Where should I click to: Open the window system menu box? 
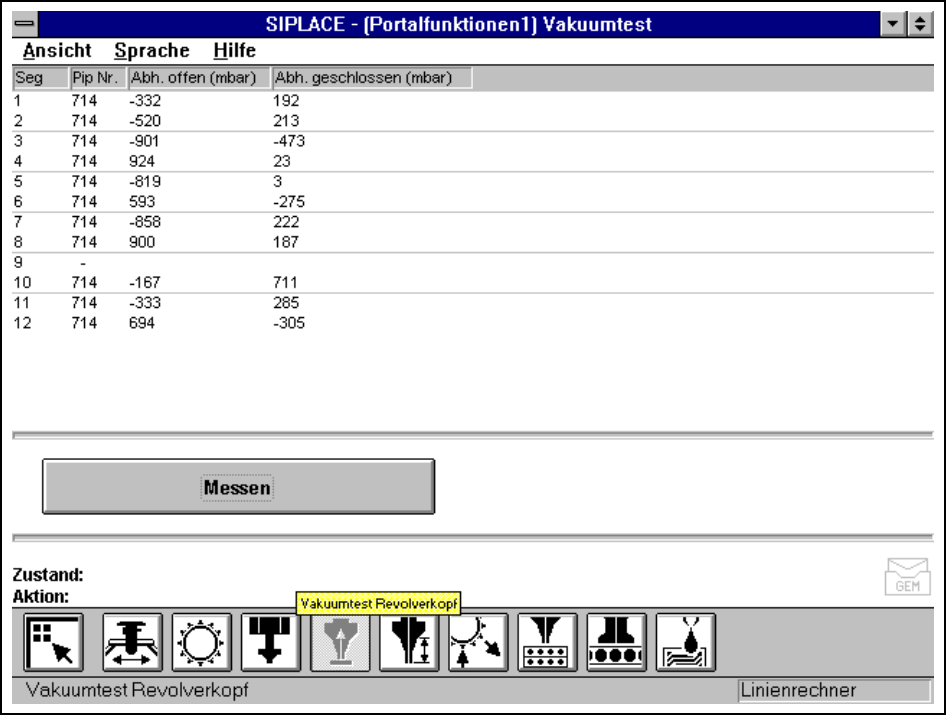pos(25,24)
